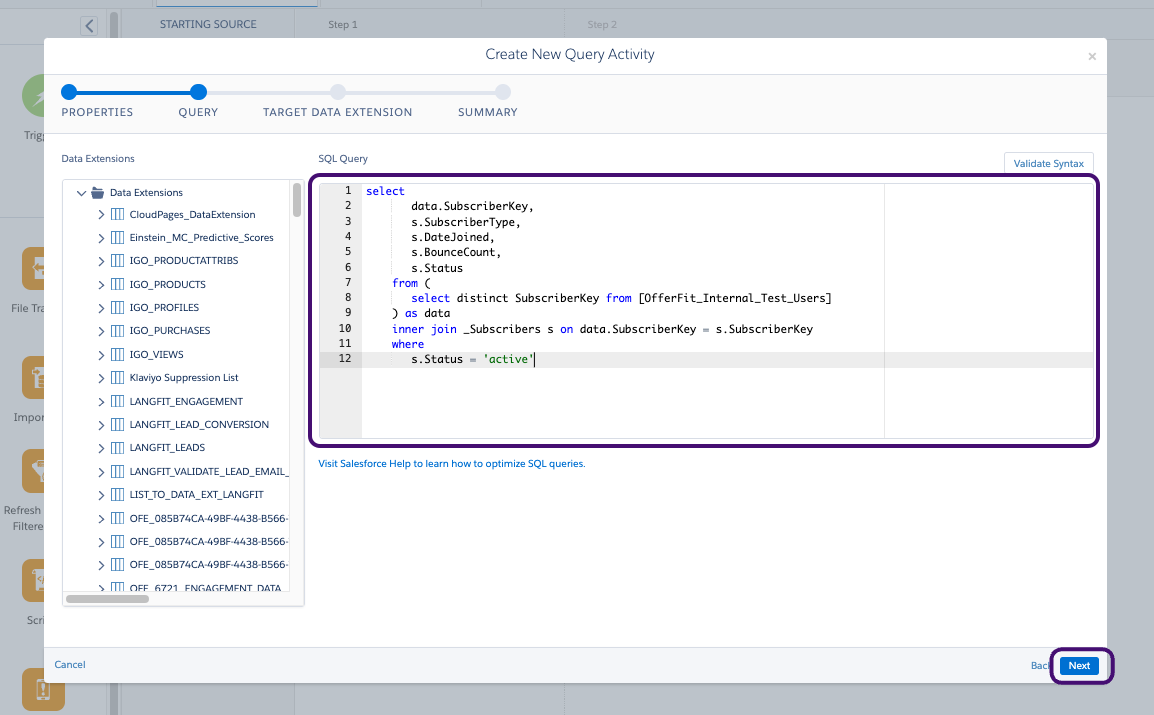The width and height of the screenshot is (1154, 715).
Task: Jump to the Properties step in the wizard
Action: click(x=97, y=101)
